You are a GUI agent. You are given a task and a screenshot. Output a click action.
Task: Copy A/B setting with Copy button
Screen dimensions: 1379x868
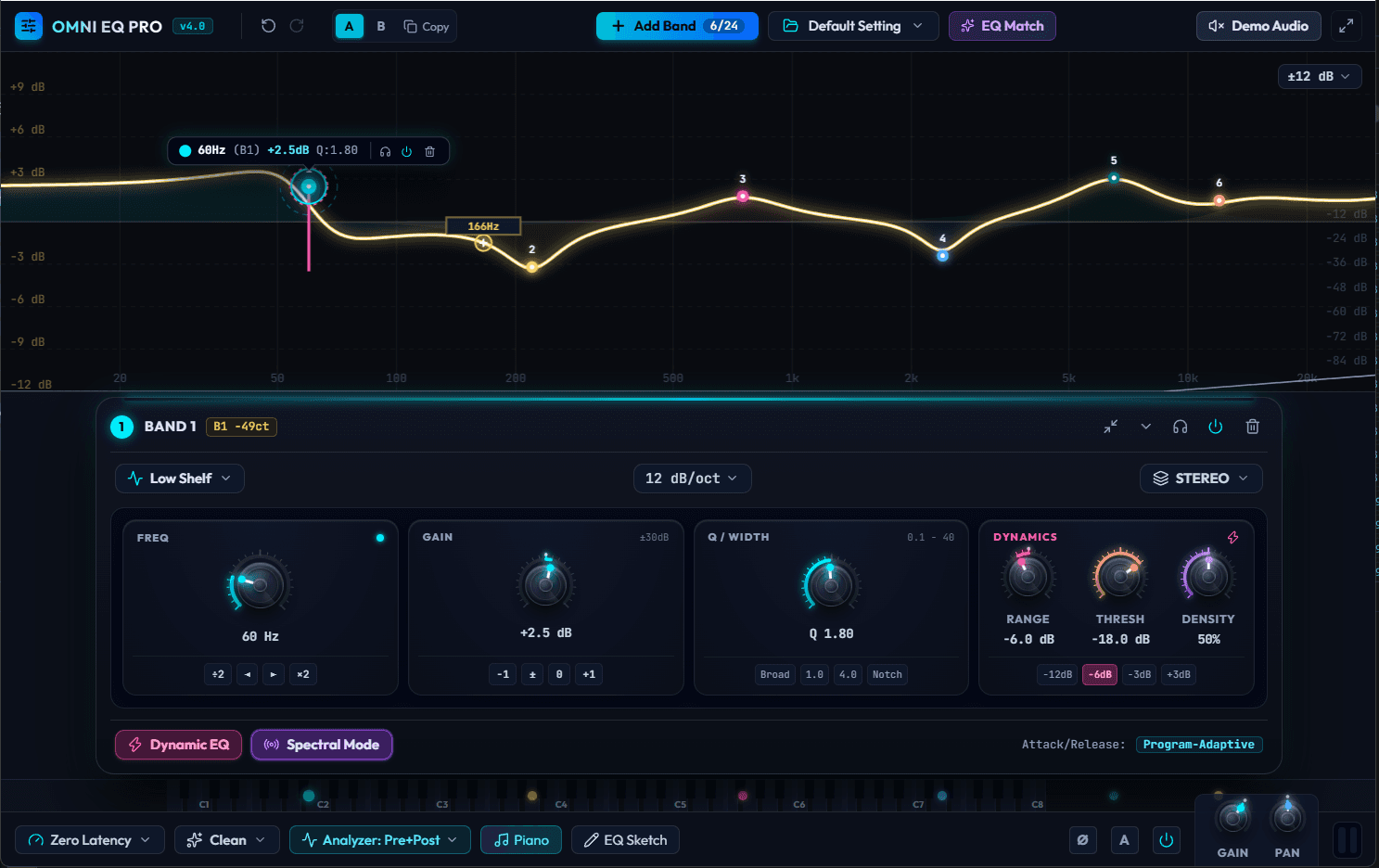pos(427,26)
